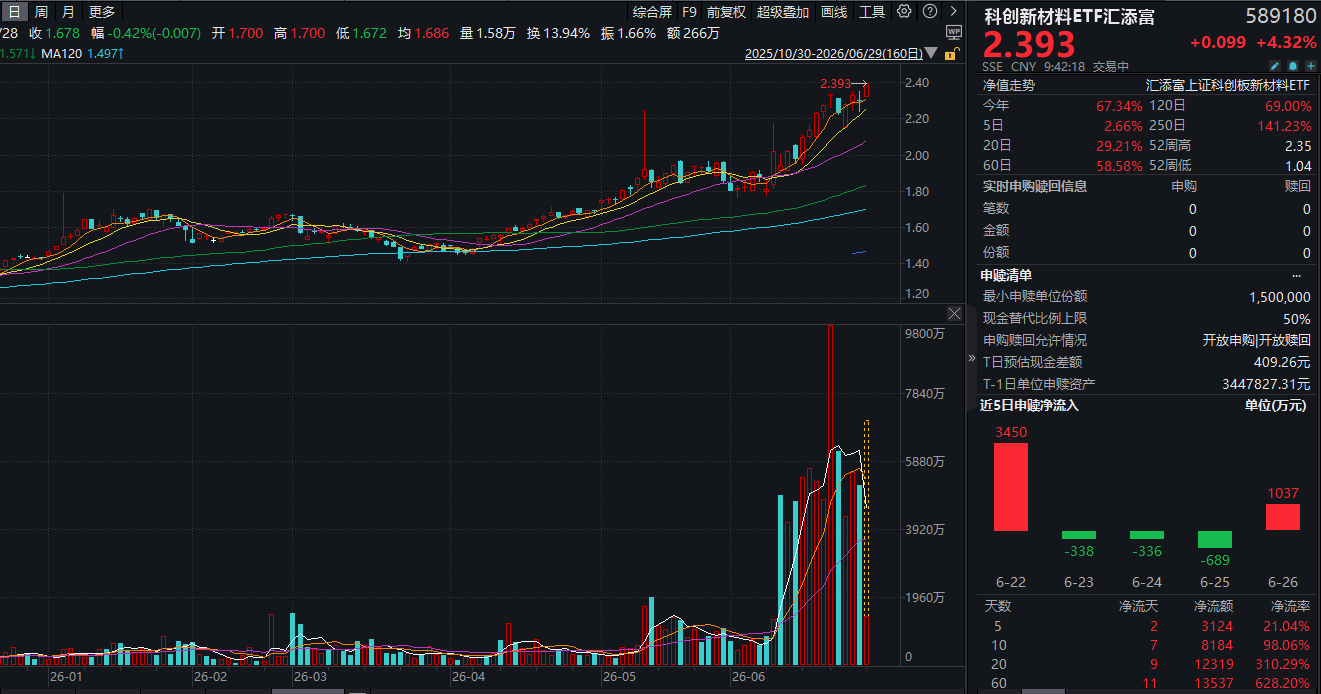Viewport: 1321px width, 694px height.
Task: Open the 更多 period options
Action: [x=102, y=12]
